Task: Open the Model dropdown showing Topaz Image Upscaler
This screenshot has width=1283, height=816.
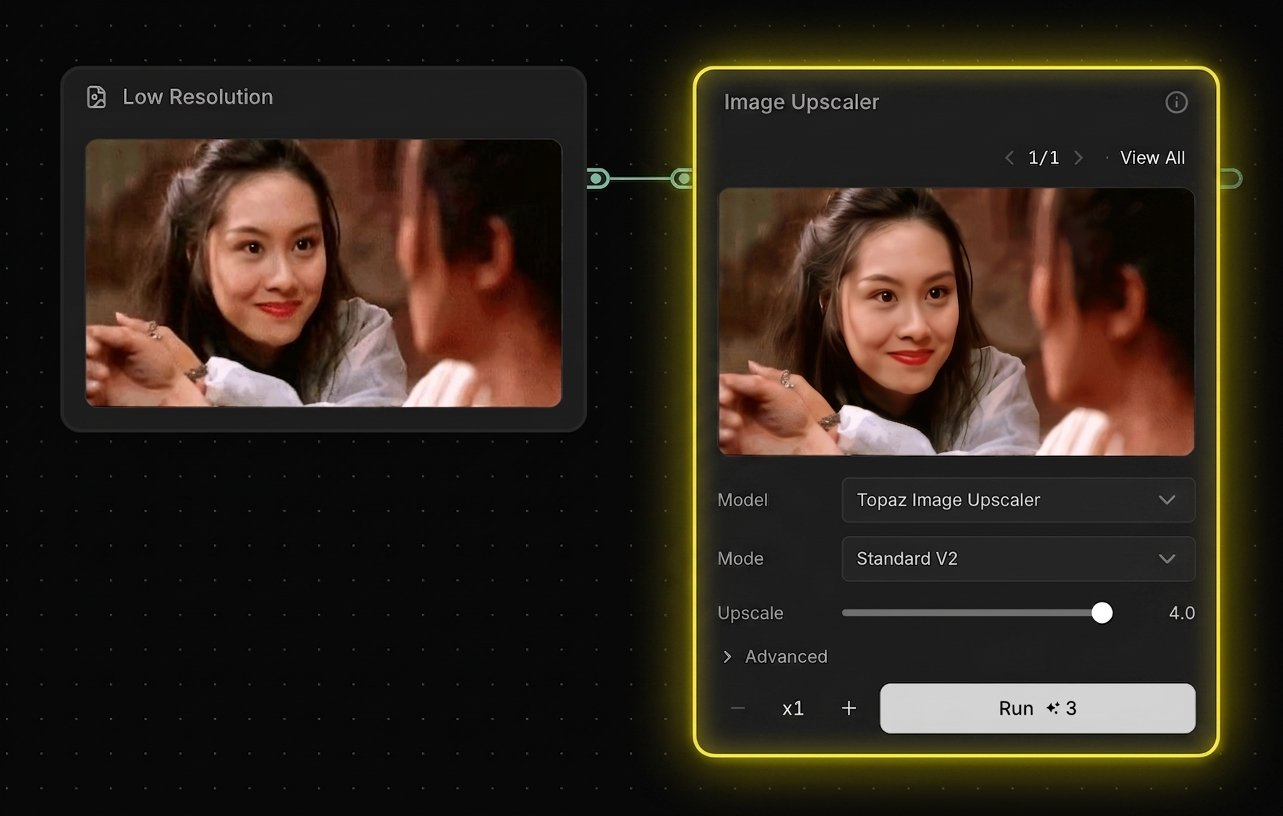Action: (1018, 500)
